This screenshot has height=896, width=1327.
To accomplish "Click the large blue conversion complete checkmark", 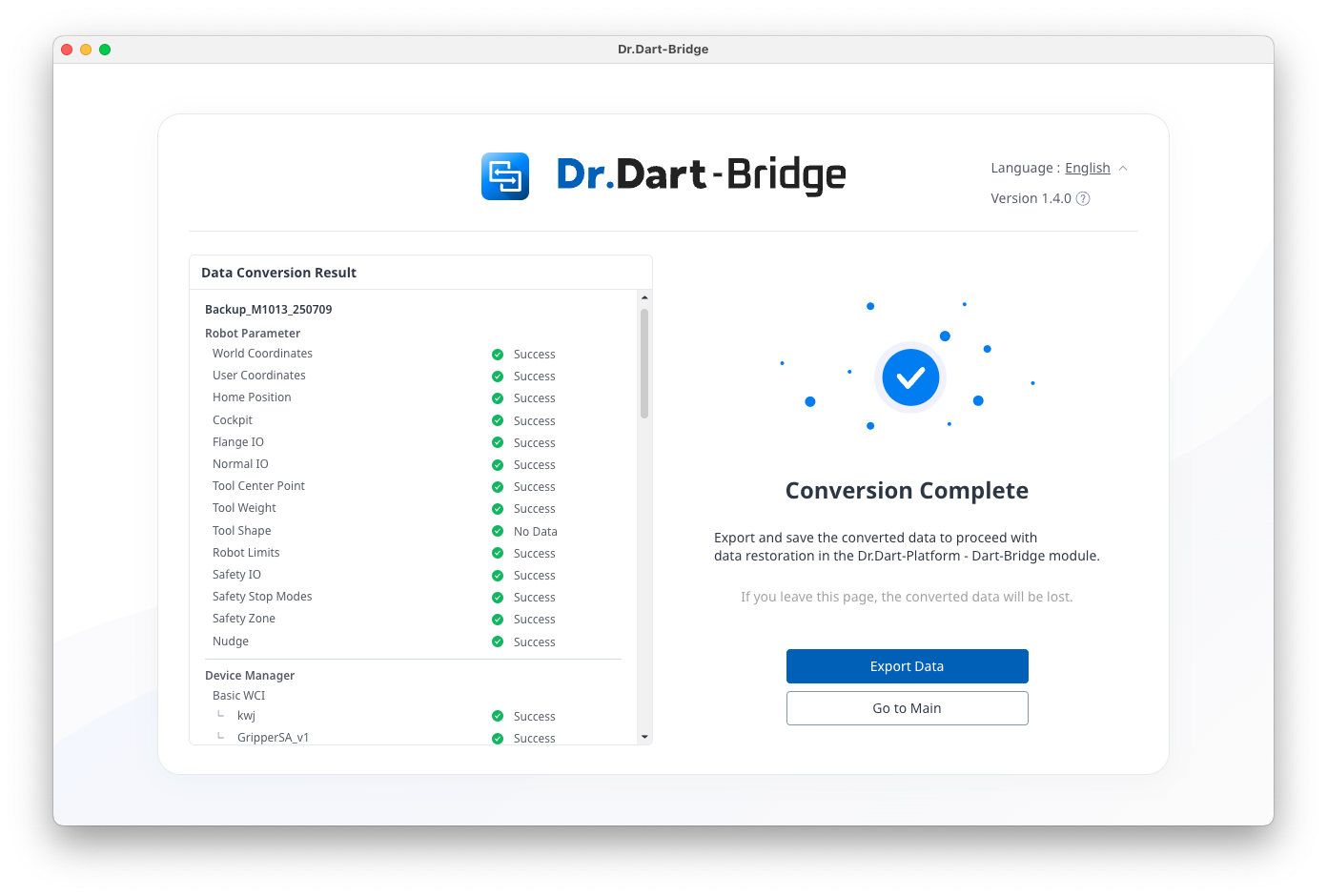I will pos(910,377).
